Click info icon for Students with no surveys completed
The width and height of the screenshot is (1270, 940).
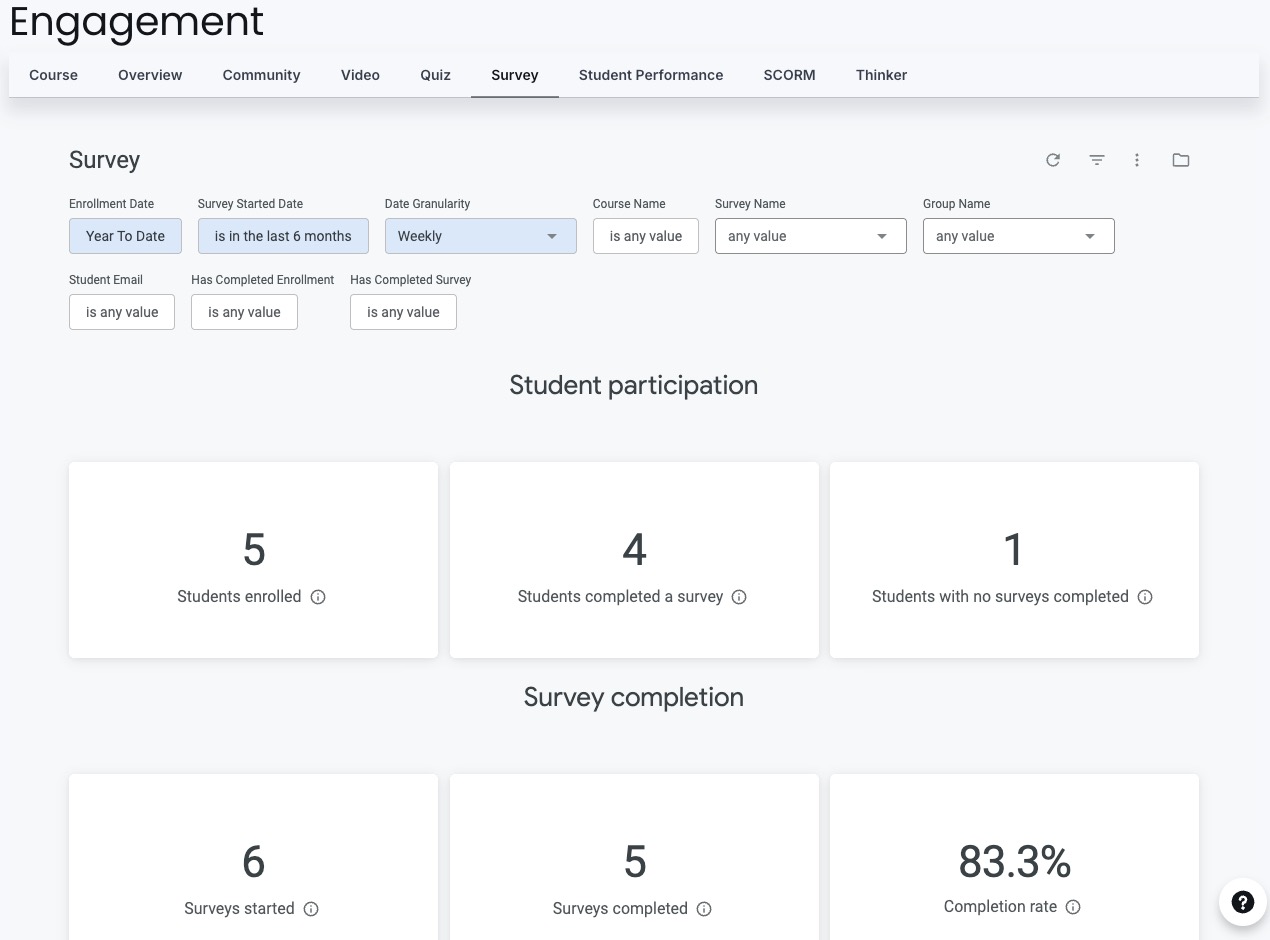pyautogui.click(x=1144, y=596)
